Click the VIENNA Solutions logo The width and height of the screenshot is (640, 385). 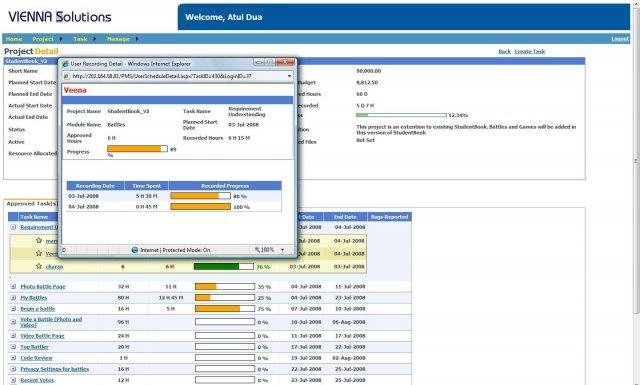60,17
